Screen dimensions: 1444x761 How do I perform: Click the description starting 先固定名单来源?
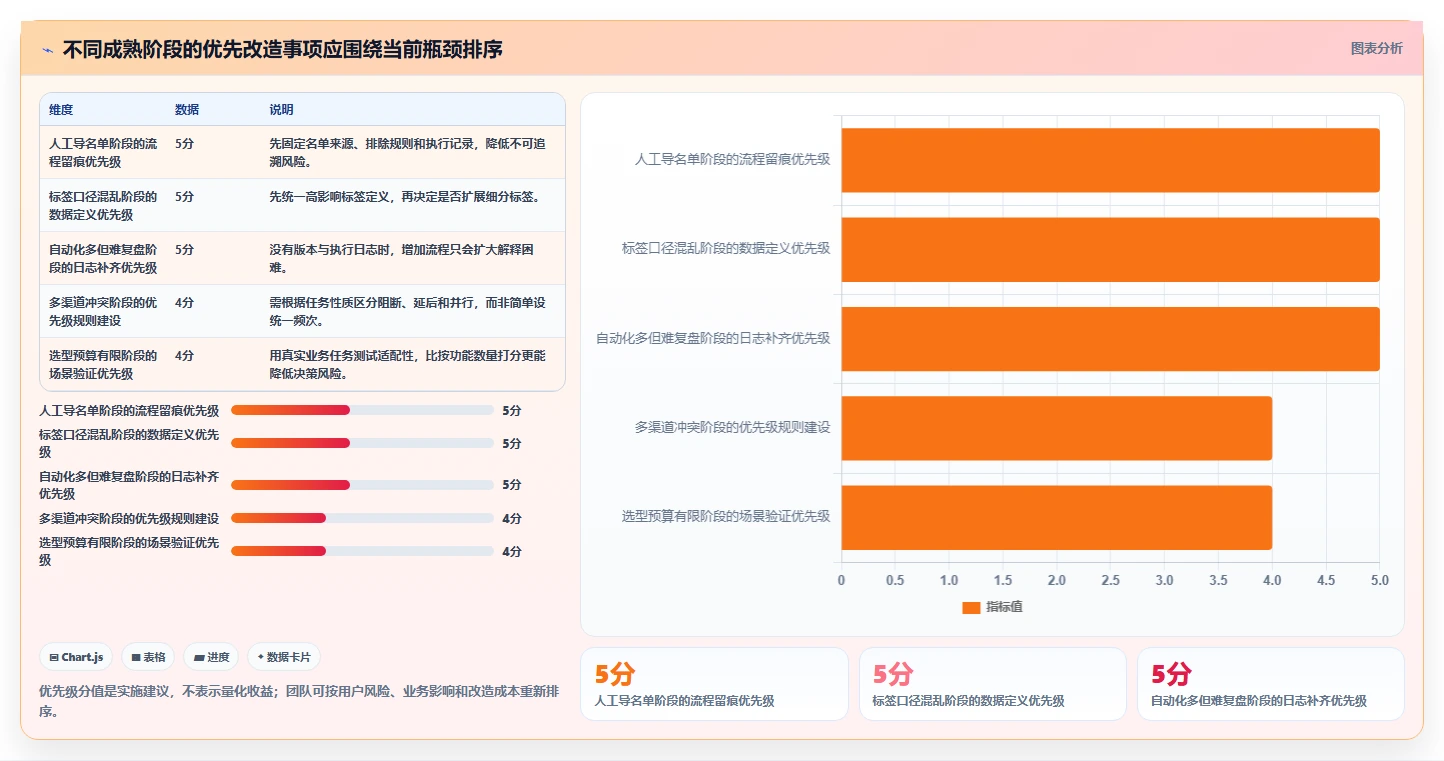pos(408,152)
